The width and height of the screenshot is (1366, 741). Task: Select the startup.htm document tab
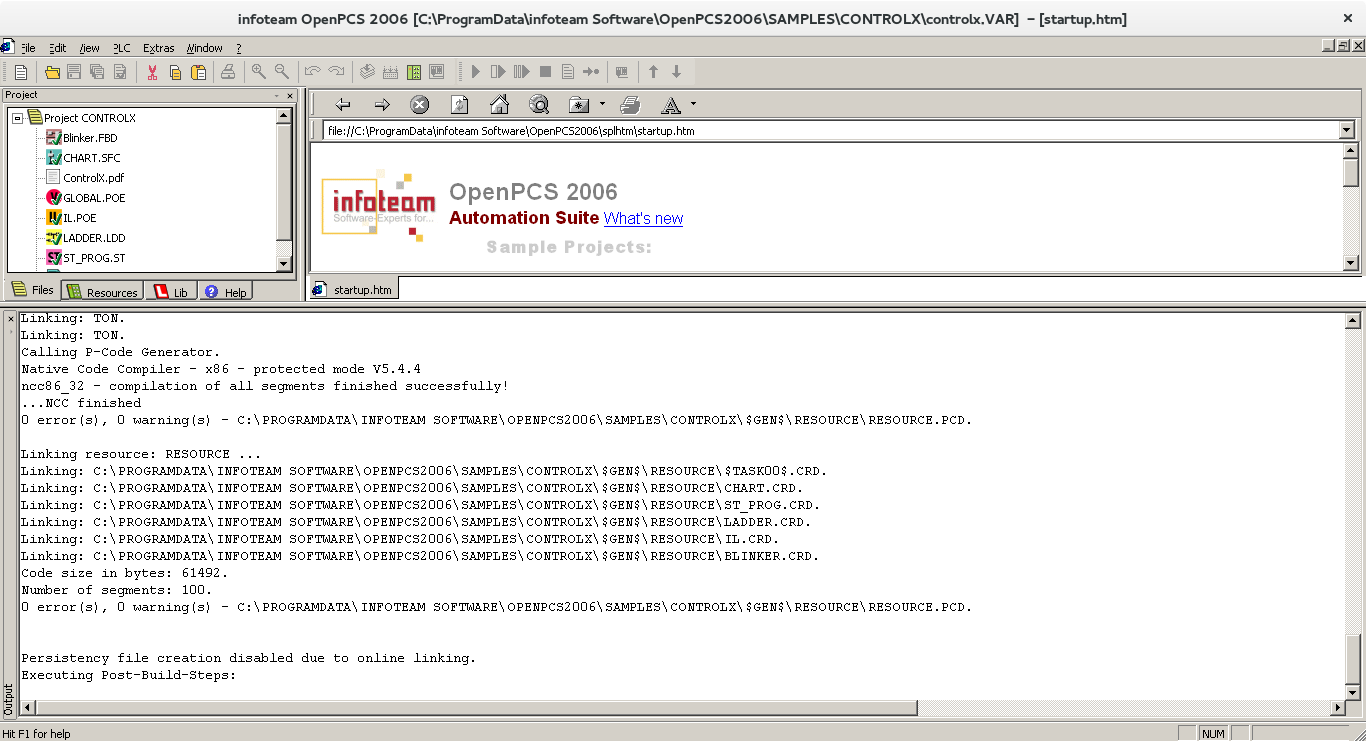coord(353,289)
